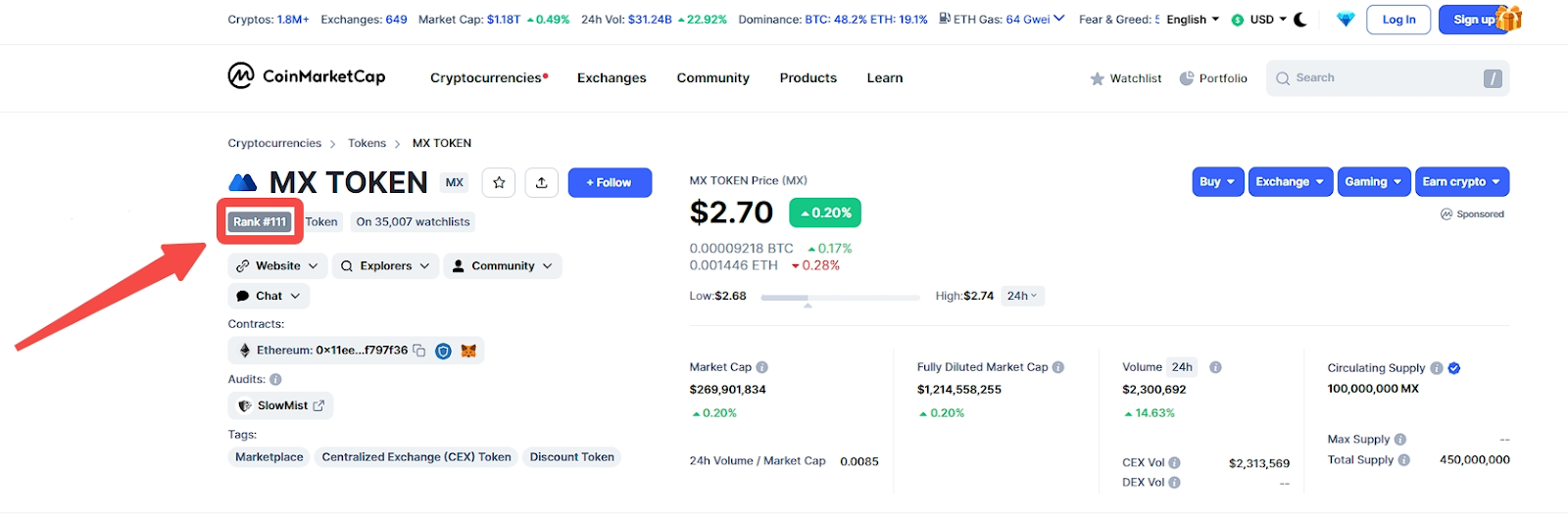Click the Log In button

tap(1398, 20)
